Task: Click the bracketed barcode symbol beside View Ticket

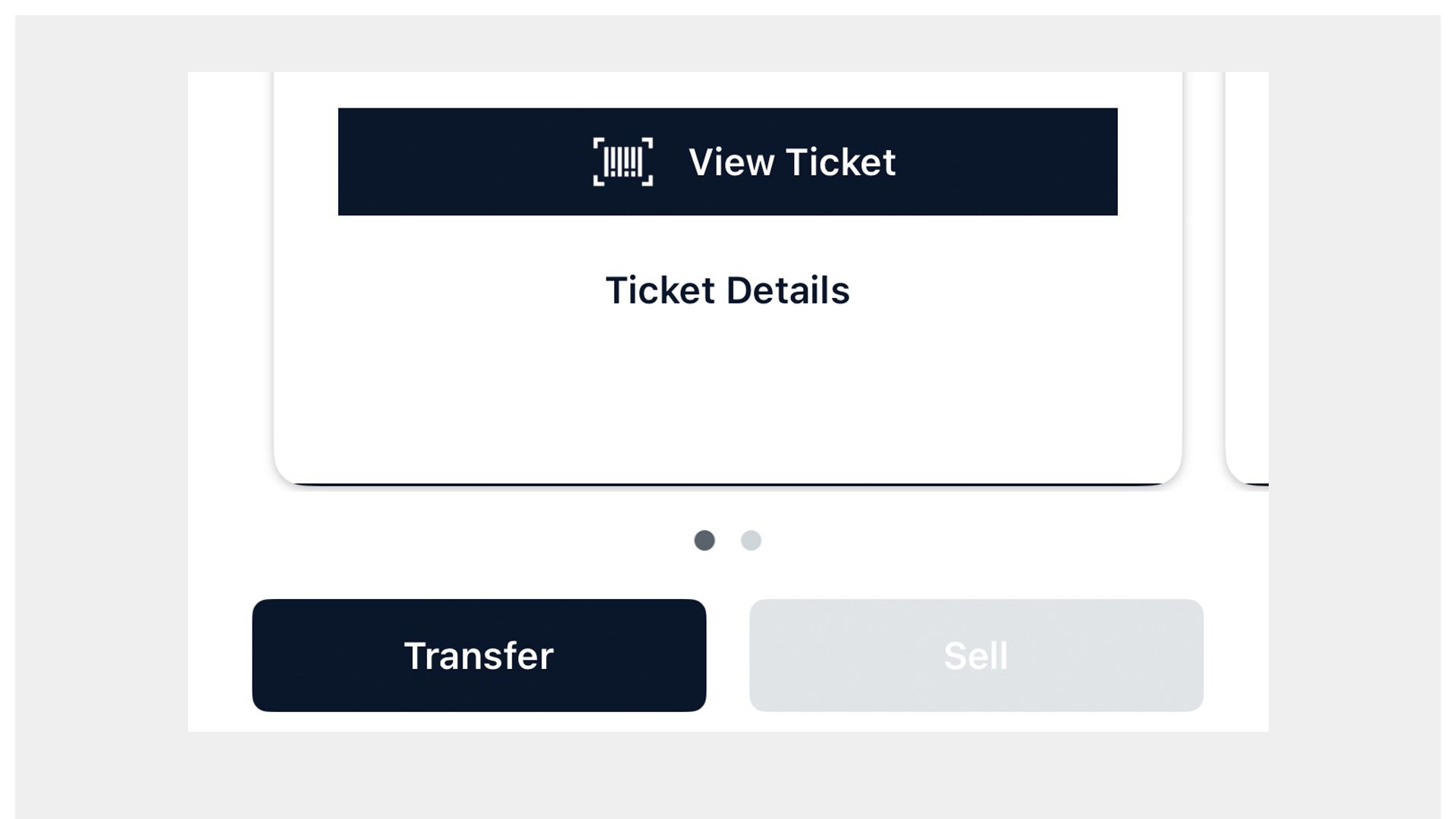Action: (x=623, y=162)
